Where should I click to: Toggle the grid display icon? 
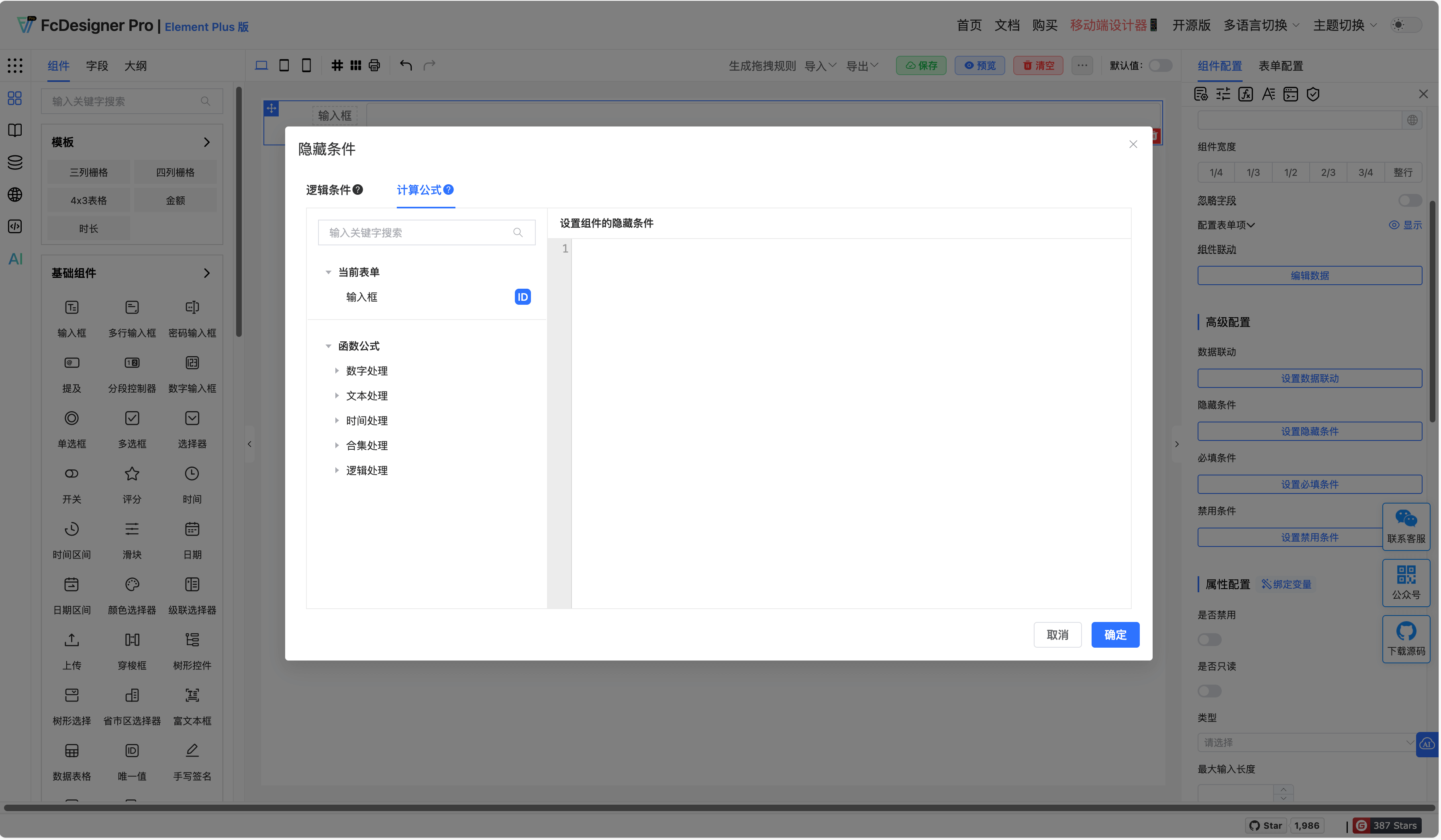337,65
